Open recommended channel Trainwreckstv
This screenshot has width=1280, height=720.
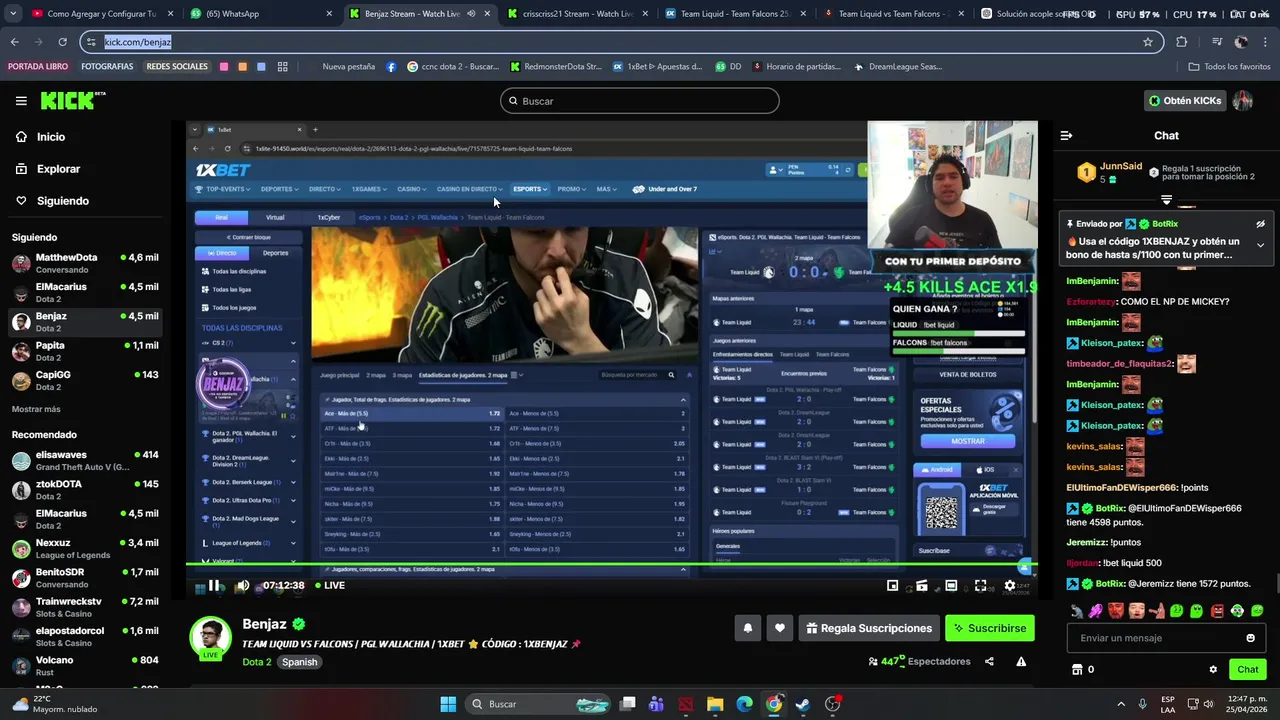84,608
